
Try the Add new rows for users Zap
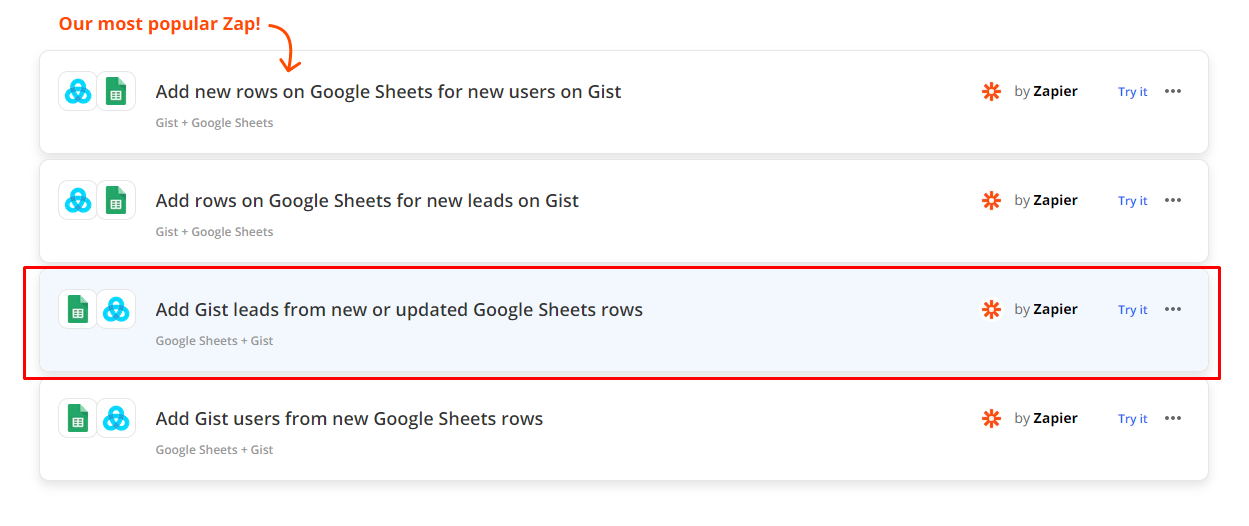[x=1132, y=92]
